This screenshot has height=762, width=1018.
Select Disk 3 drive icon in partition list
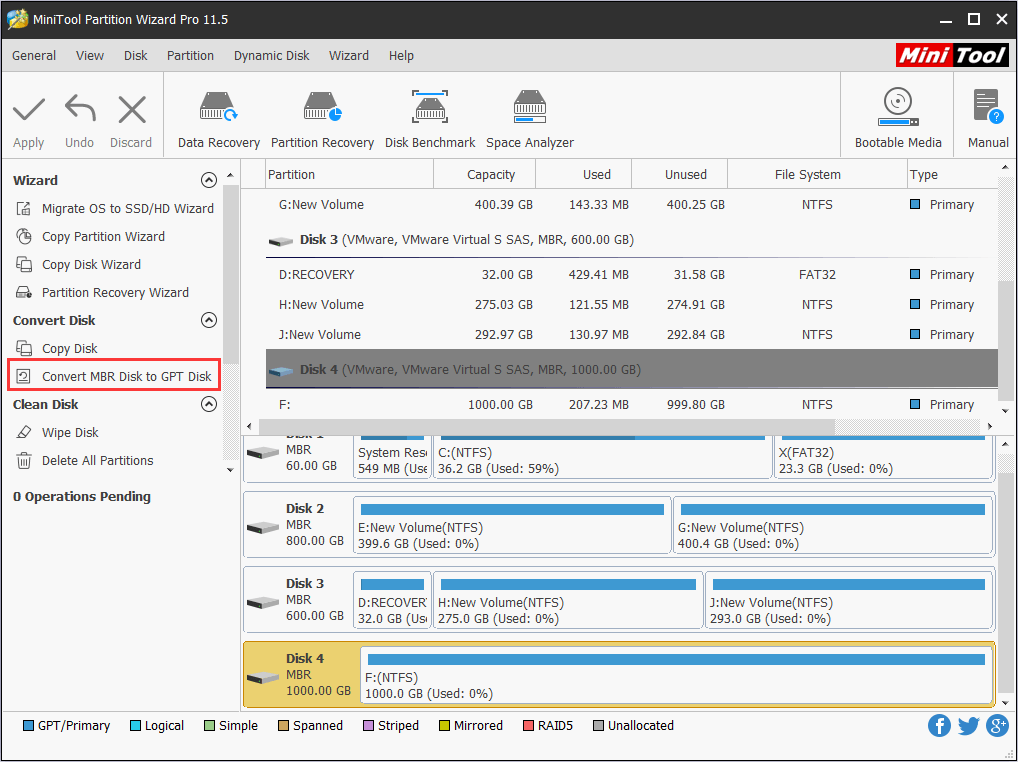coord(280,241)
